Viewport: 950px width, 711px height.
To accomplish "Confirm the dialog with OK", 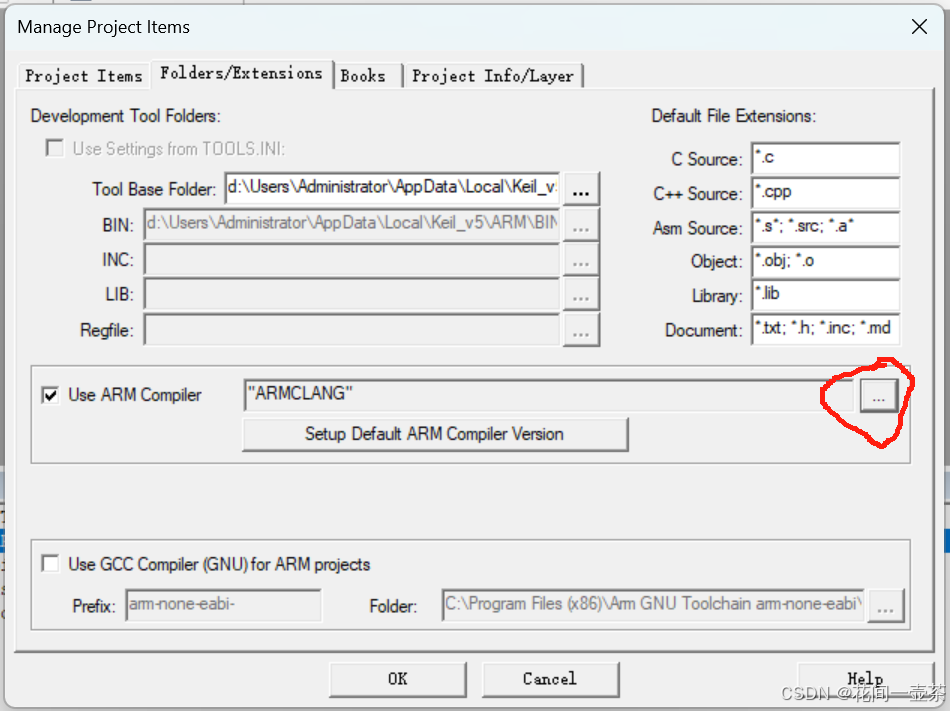I will [398, 679].
